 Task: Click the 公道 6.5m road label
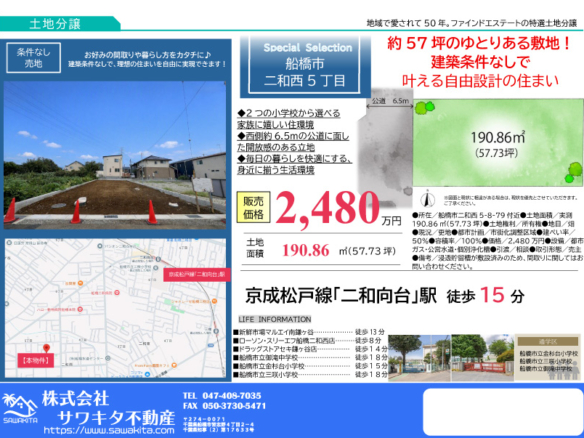[390, 101]
